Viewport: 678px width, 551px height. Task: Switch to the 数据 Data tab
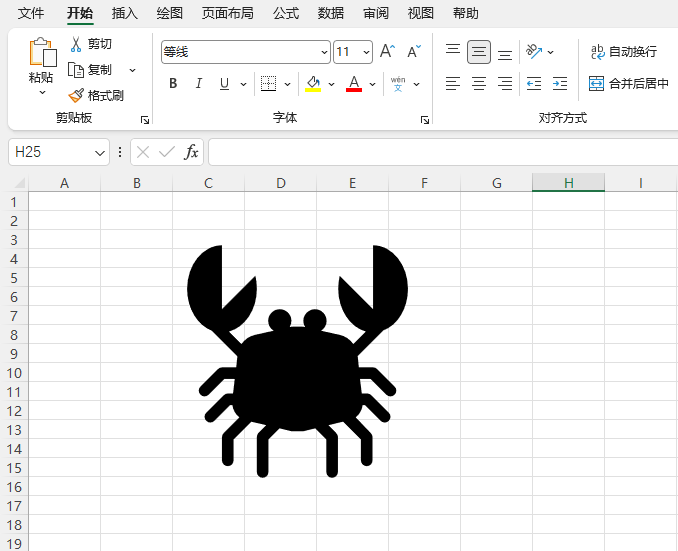pyautogui.click(x=331, y=13)
